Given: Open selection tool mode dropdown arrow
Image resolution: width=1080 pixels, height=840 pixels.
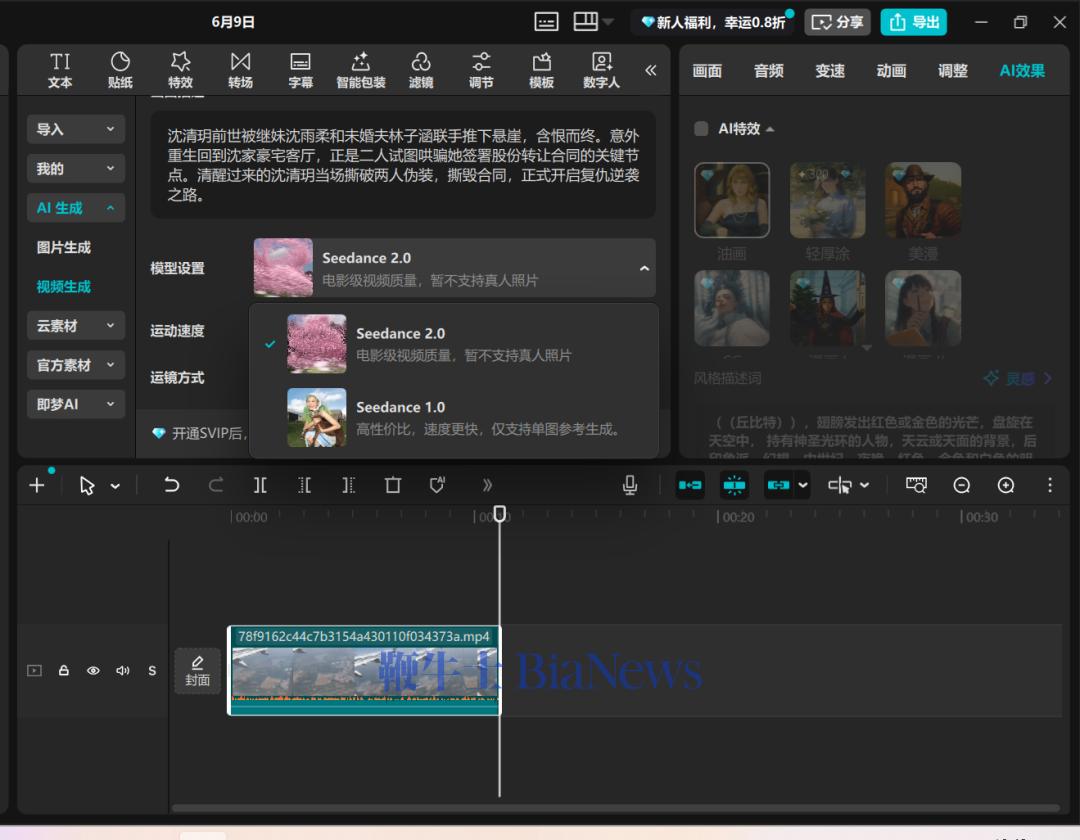Looking at the screenshot, I should coord(115,486).
